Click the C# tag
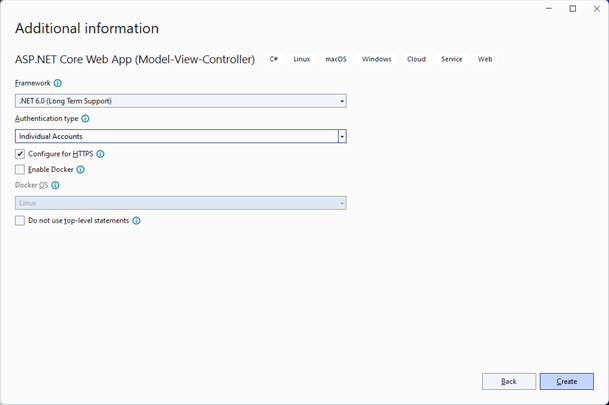Image resolution: width=609 pixels, height=405 pixels. [274, 59]
